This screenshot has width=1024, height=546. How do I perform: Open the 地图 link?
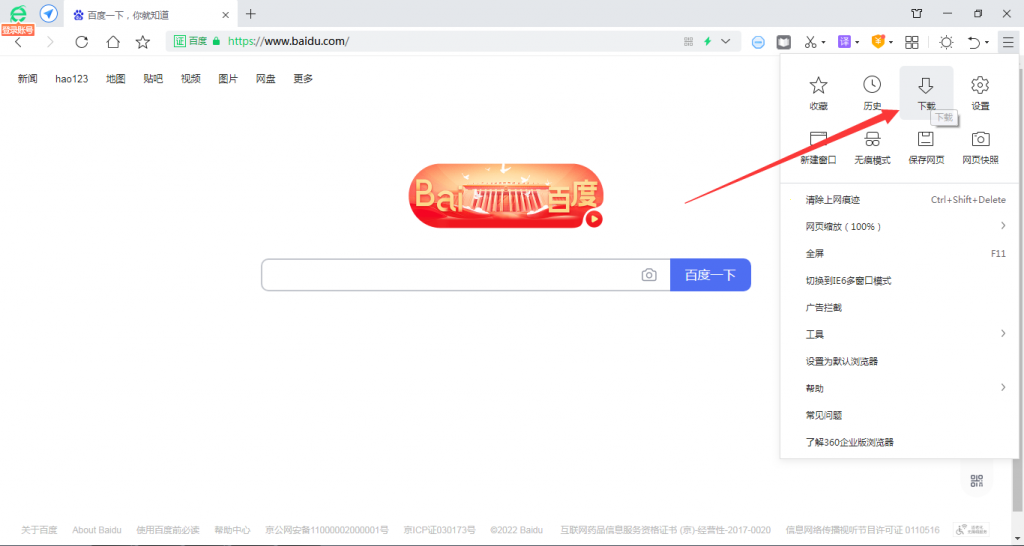pos(116,78)
